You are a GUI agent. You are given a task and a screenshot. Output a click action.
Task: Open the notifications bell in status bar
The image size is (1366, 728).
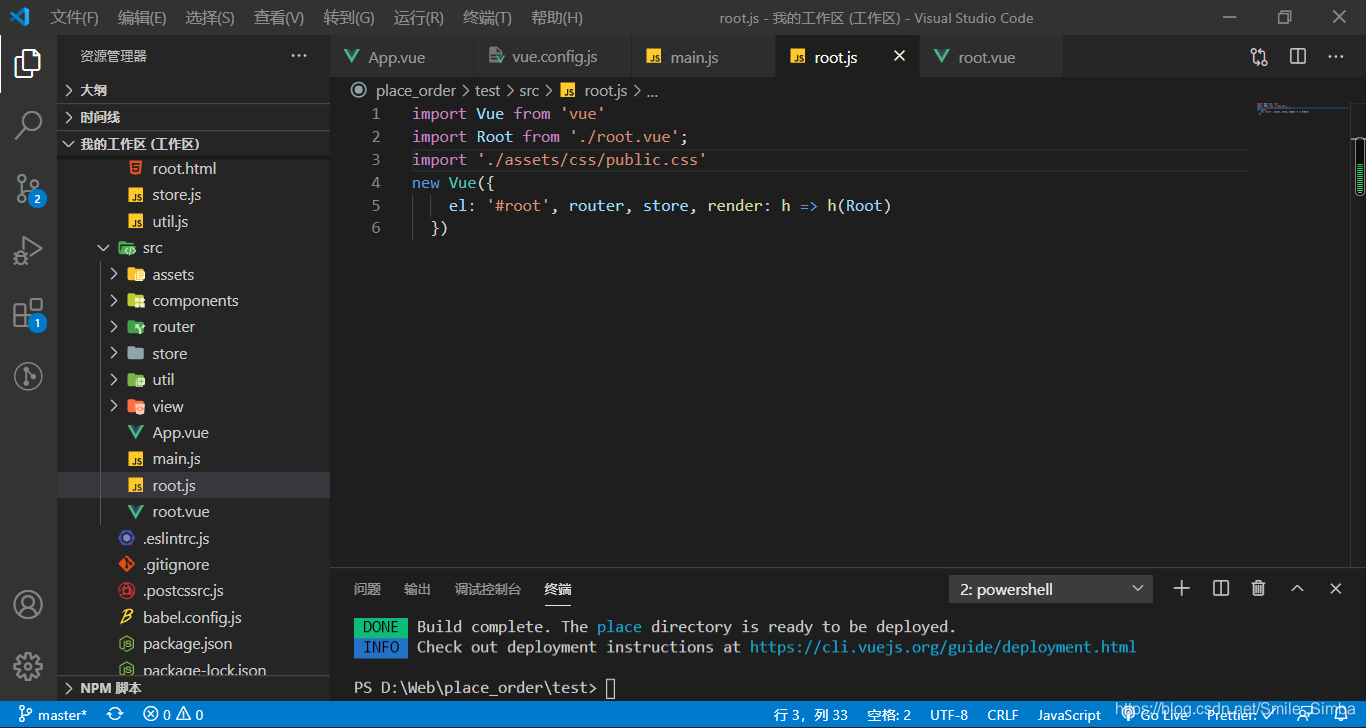(1341, 715)
